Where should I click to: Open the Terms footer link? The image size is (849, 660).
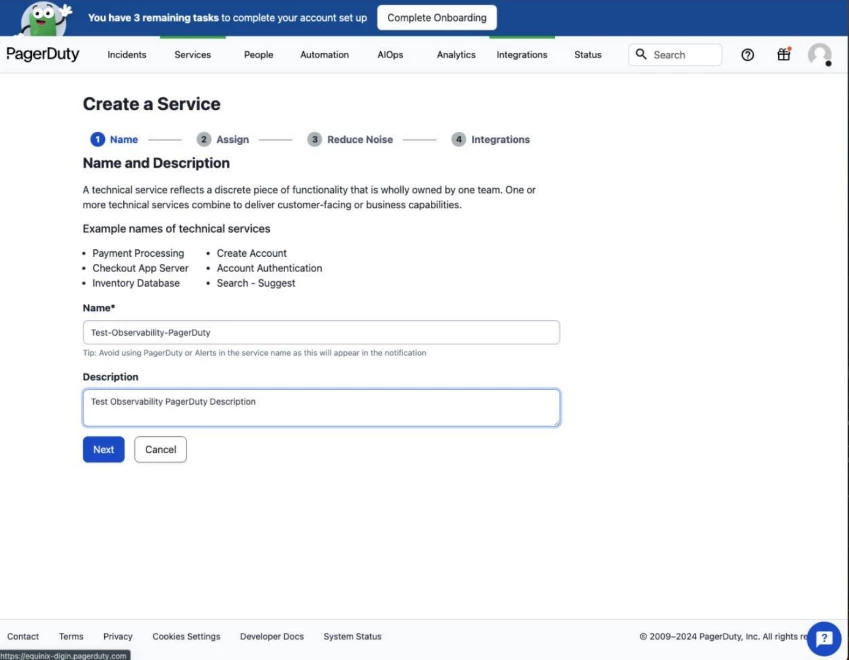coord(71,636)
